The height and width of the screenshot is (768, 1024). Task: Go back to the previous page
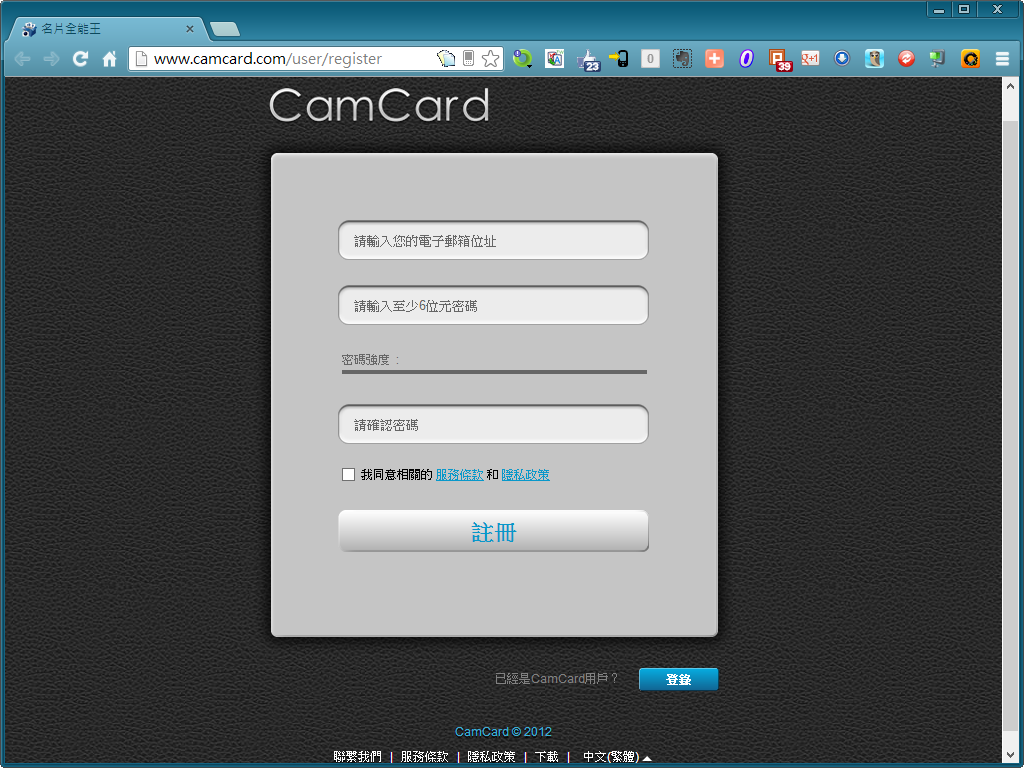pos(22,59)
